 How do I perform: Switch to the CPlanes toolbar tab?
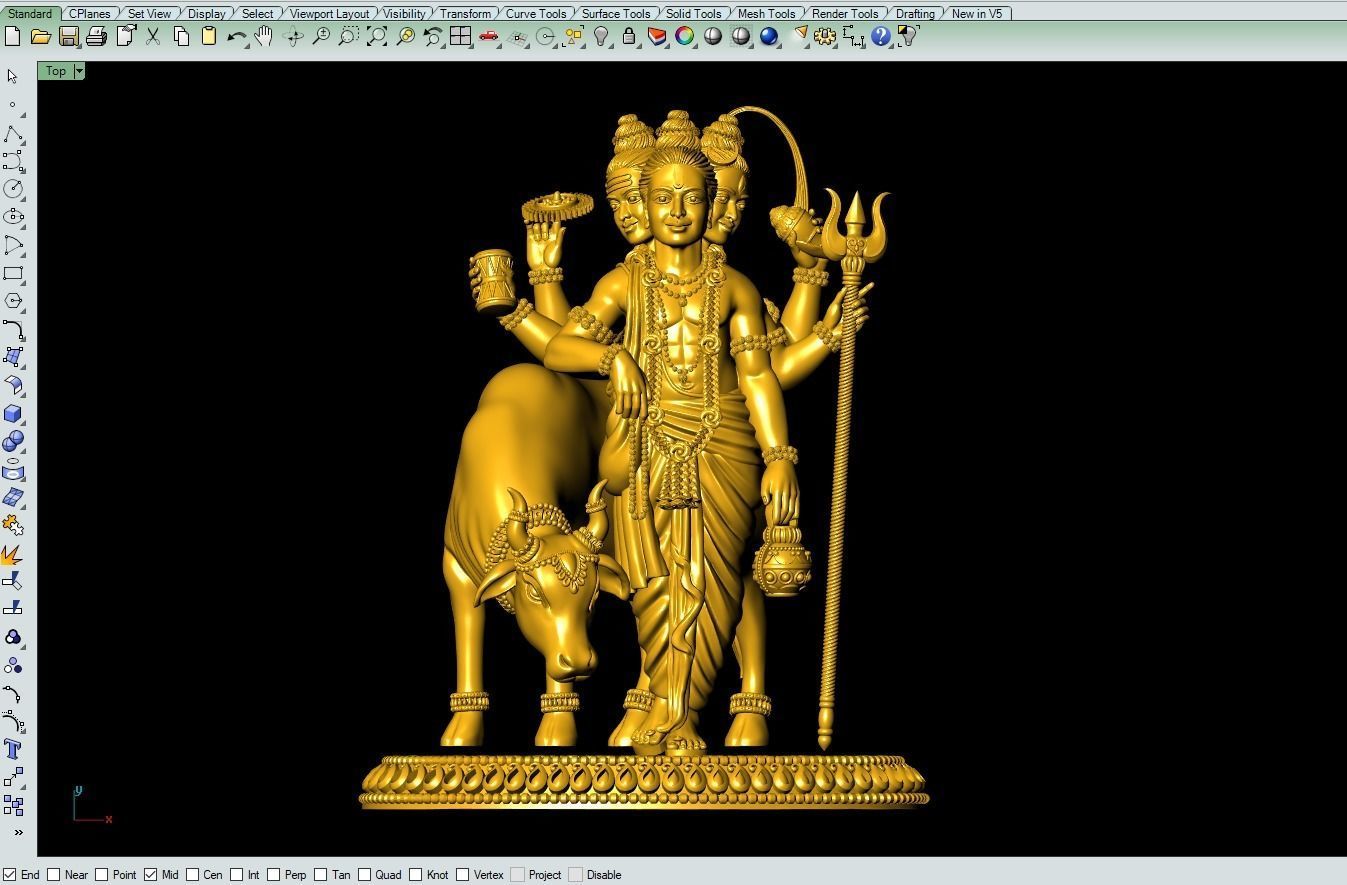(x=90, y=14)
